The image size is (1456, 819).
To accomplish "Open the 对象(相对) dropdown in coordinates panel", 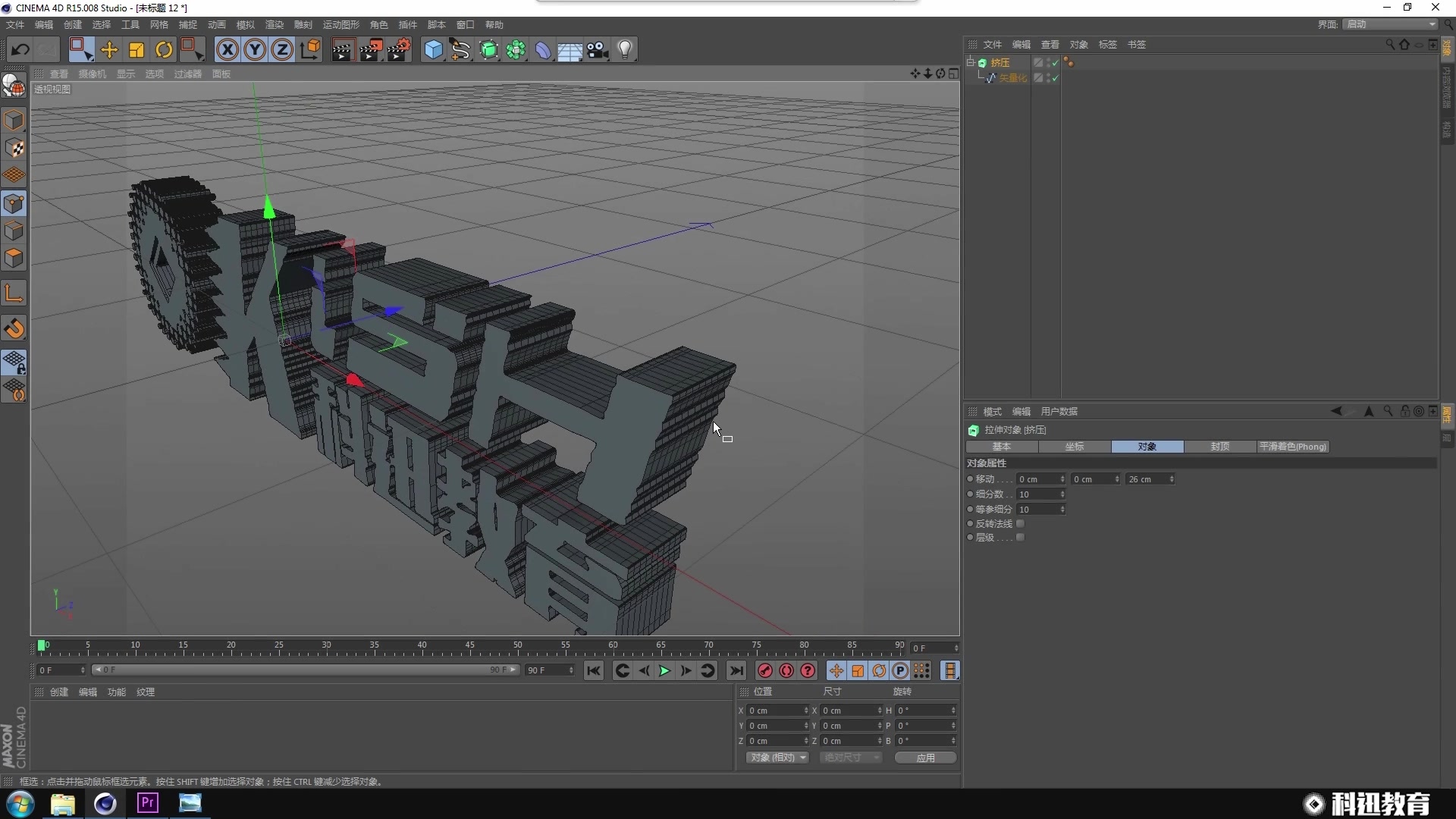I will click(x=777, y=758).
